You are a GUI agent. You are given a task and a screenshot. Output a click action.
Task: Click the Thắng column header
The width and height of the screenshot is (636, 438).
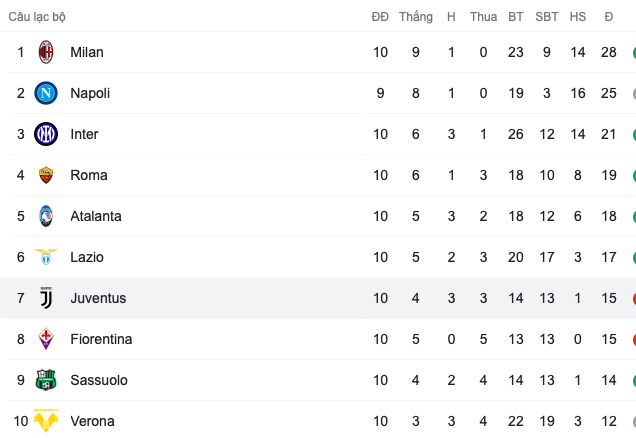tap(416, 17)
